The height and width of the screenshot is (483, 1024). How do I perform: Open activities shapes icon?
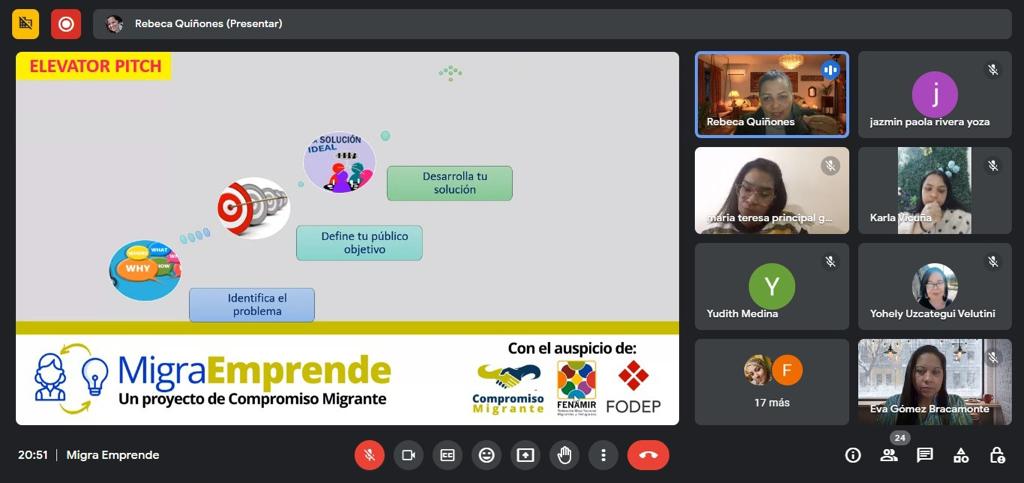(x=961, y=455)
